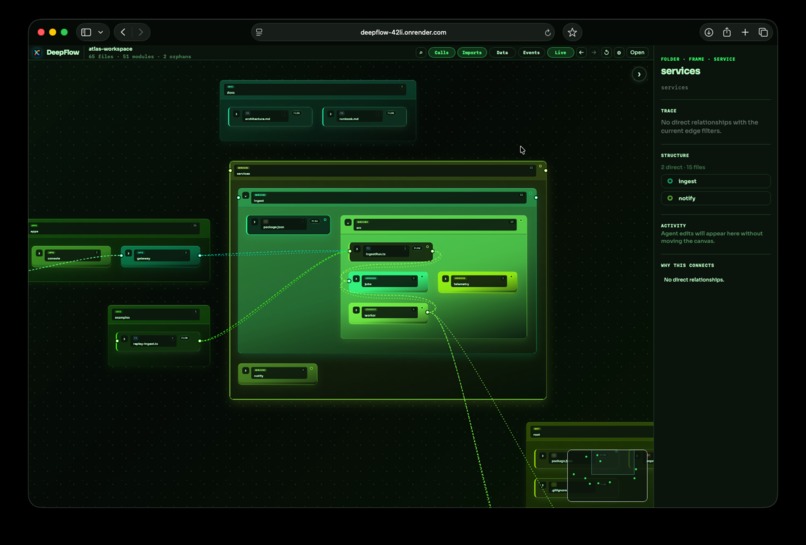
Task: Go back with the toolbar left arrow
Action: [581, 52]
